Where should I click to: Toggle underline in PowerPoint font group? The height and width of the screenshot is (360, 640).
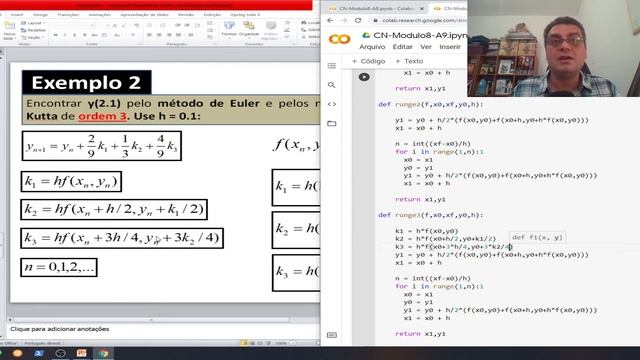point(74,36)
